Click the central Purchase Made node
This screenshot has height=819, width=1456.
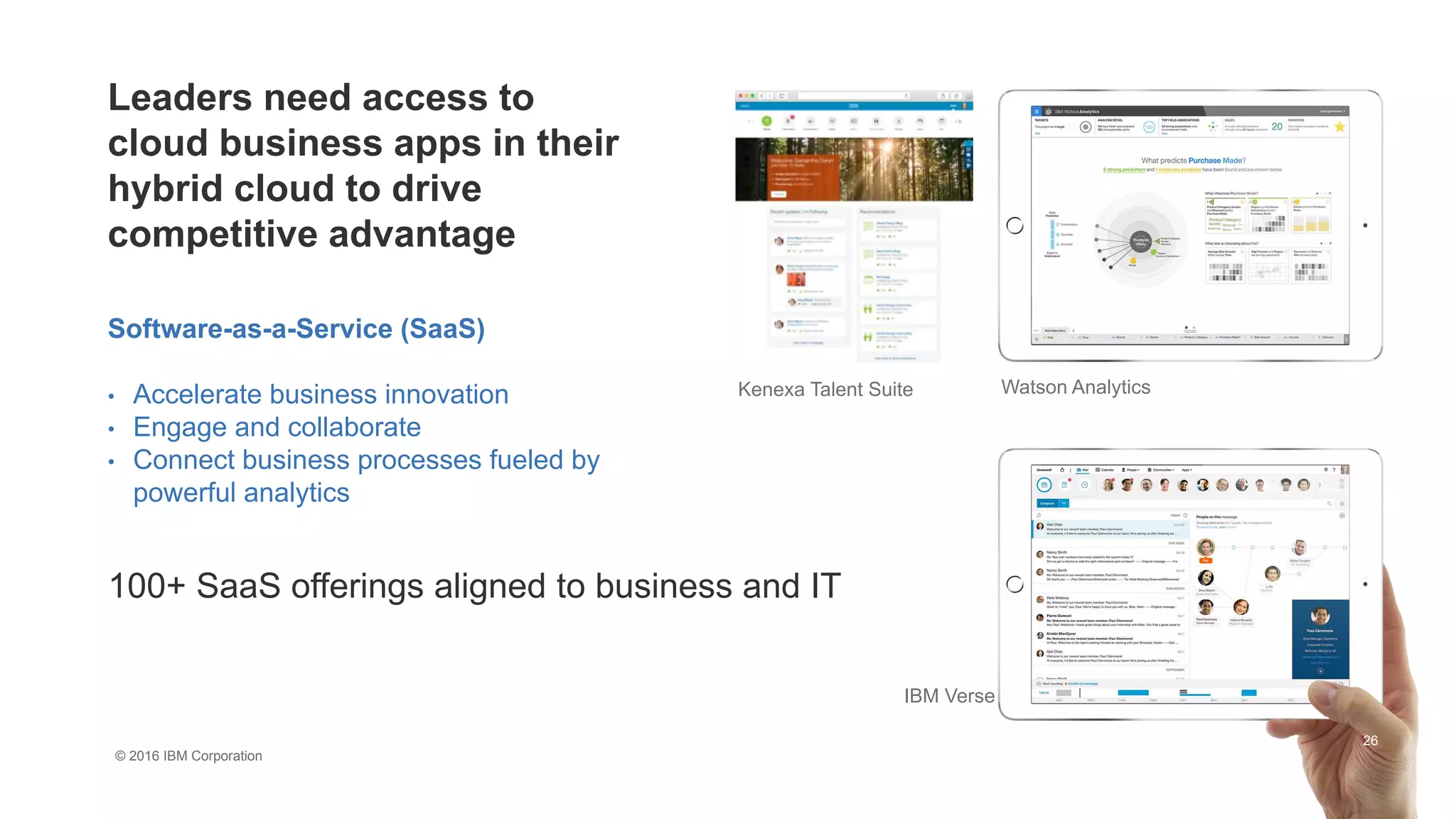1141,242
